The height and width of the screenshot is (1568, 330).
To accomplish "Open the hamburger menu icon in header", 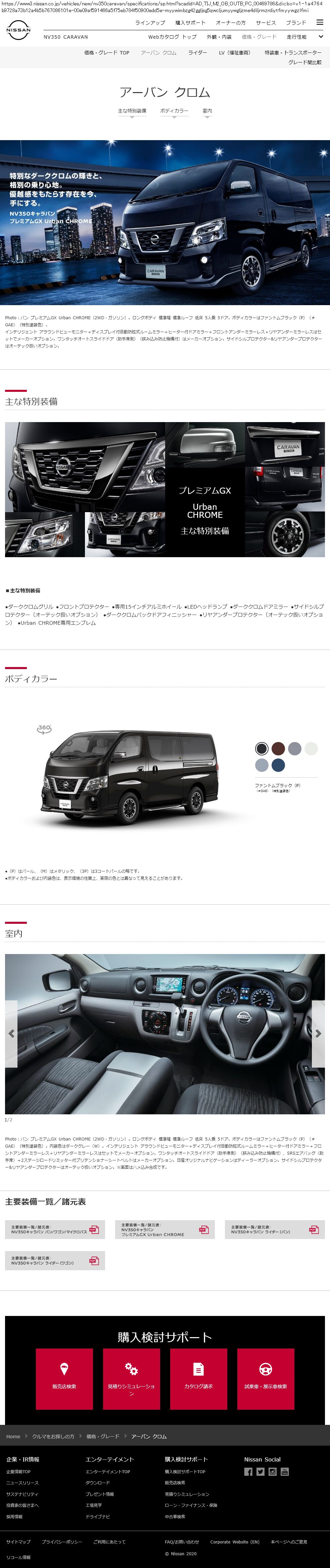I will 320,23.
